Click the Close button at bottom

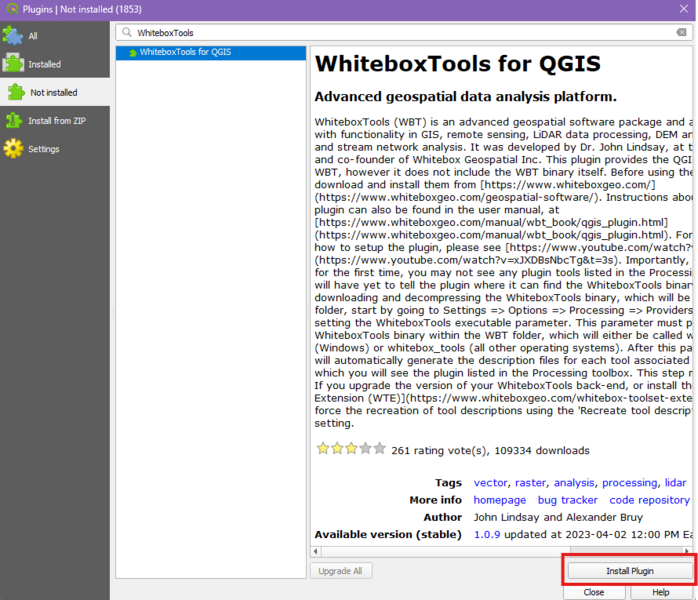(594, 592)
